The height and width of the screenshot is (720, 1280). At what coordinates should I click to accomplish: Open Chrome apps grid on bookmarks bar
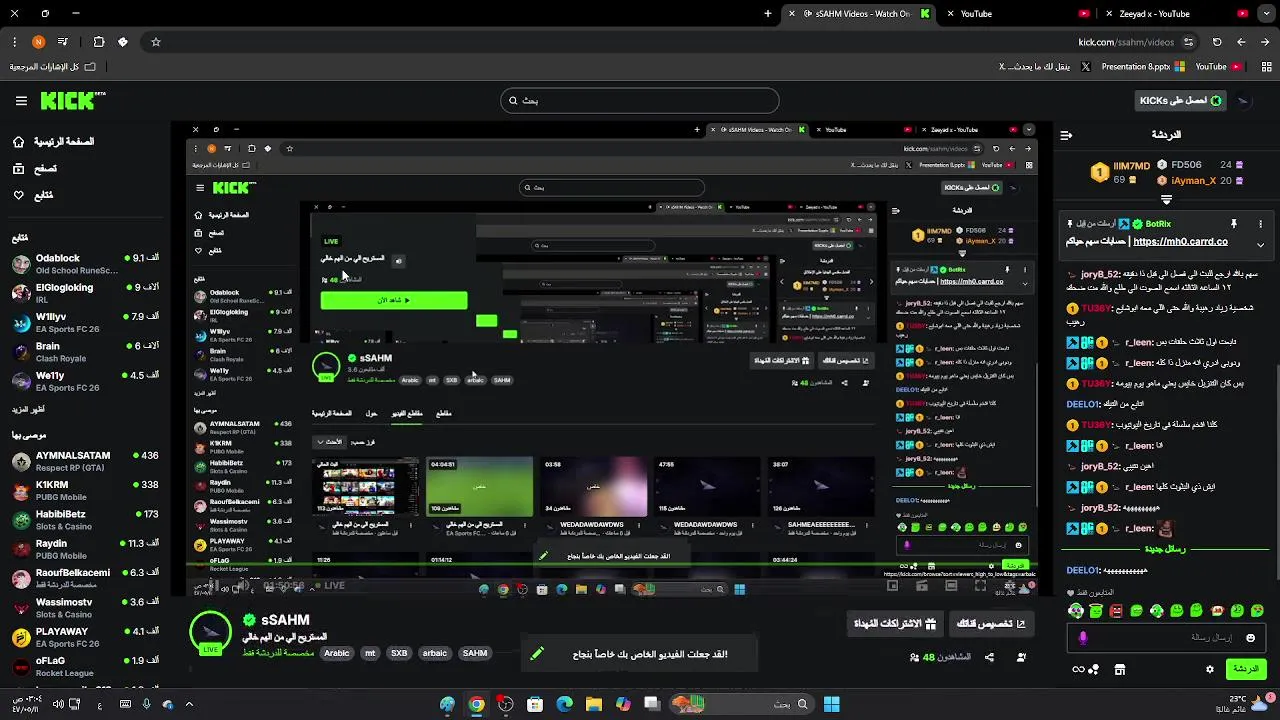[1265, 67]
